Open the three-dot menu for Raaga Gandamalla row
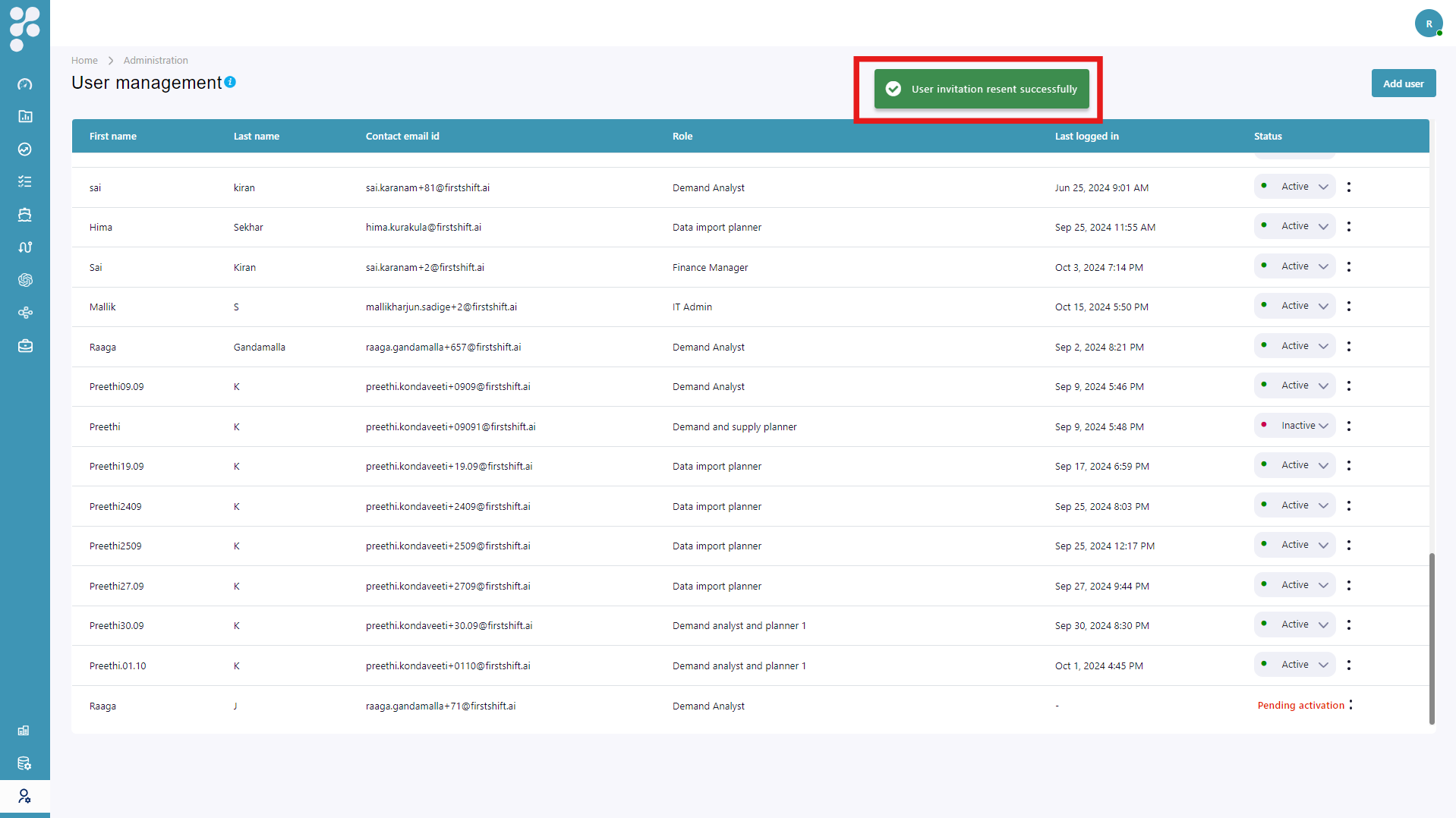 tap(1349, 346)
